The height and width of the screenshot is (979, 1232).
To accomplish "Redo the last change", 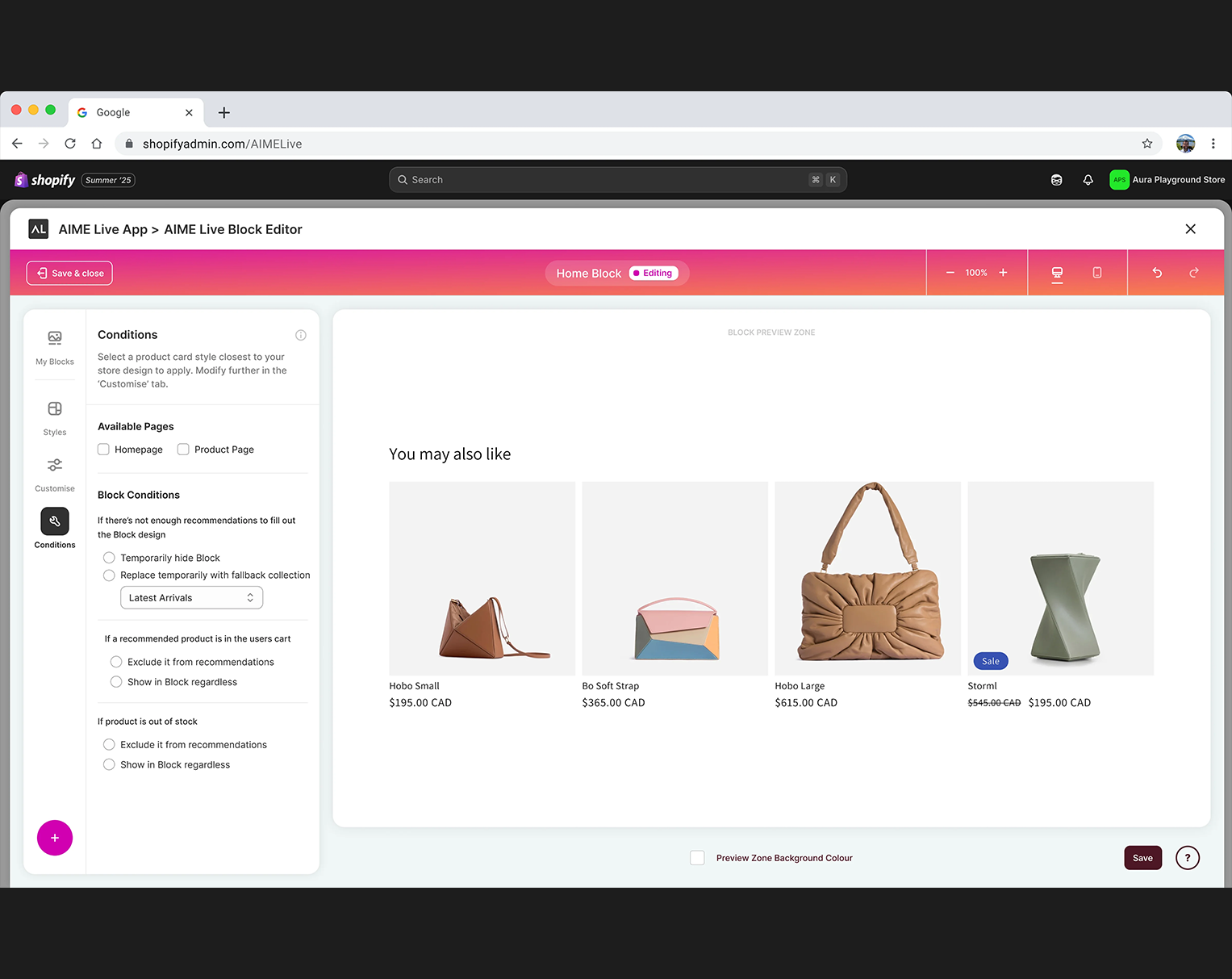I will pyautogui.click(x=1194, y=273).
